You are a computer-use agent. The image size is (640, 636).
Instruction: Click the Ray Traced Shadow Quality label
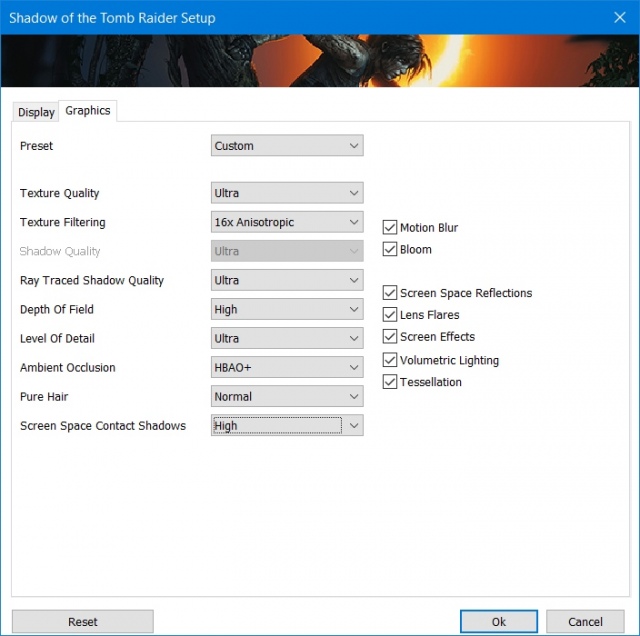point(92,280)
